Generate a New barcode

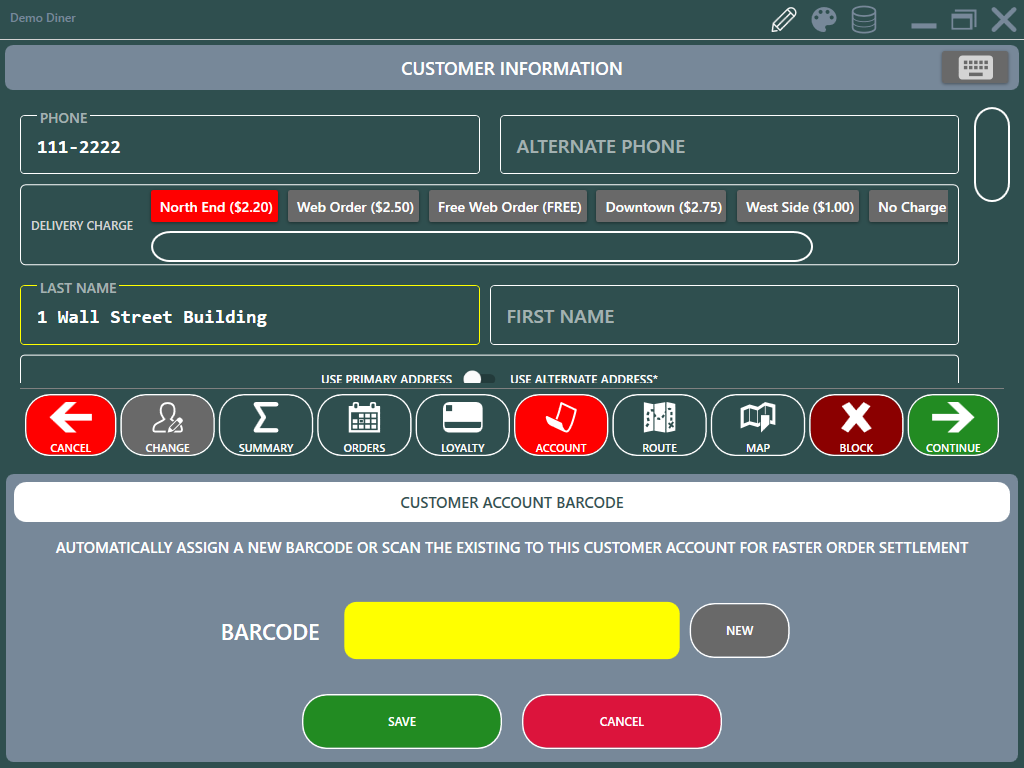(739, 631)
